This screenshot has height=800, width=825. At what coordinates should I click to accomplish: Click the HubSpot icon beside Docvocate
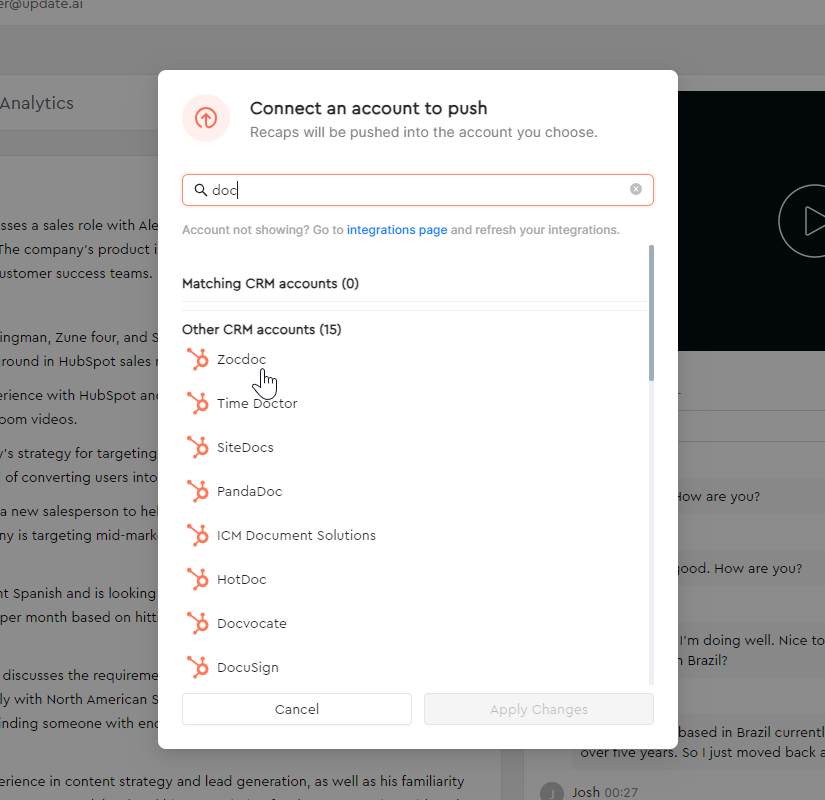pos(198,624)
